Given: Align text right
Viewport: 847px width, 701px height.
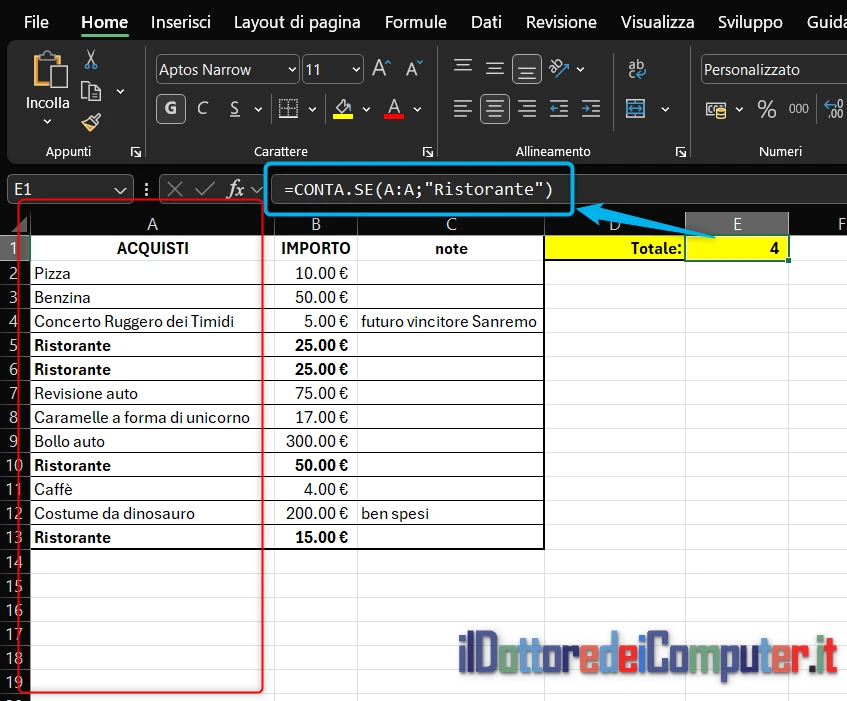Looking at the screenshot, I should (x=527, y=109).
